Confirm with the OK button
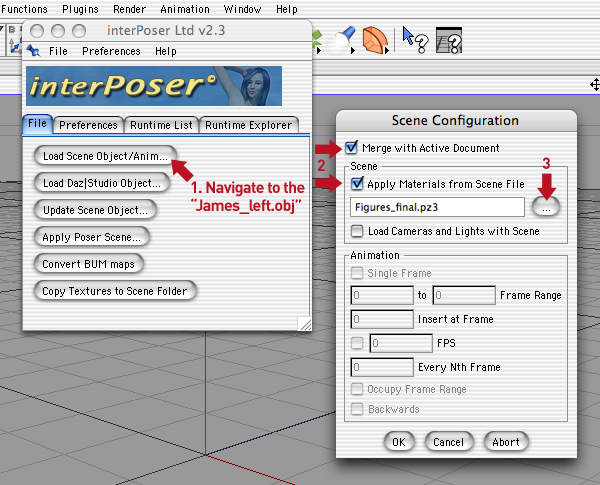This screenshot has height=485, width=600. coord(399,442)
